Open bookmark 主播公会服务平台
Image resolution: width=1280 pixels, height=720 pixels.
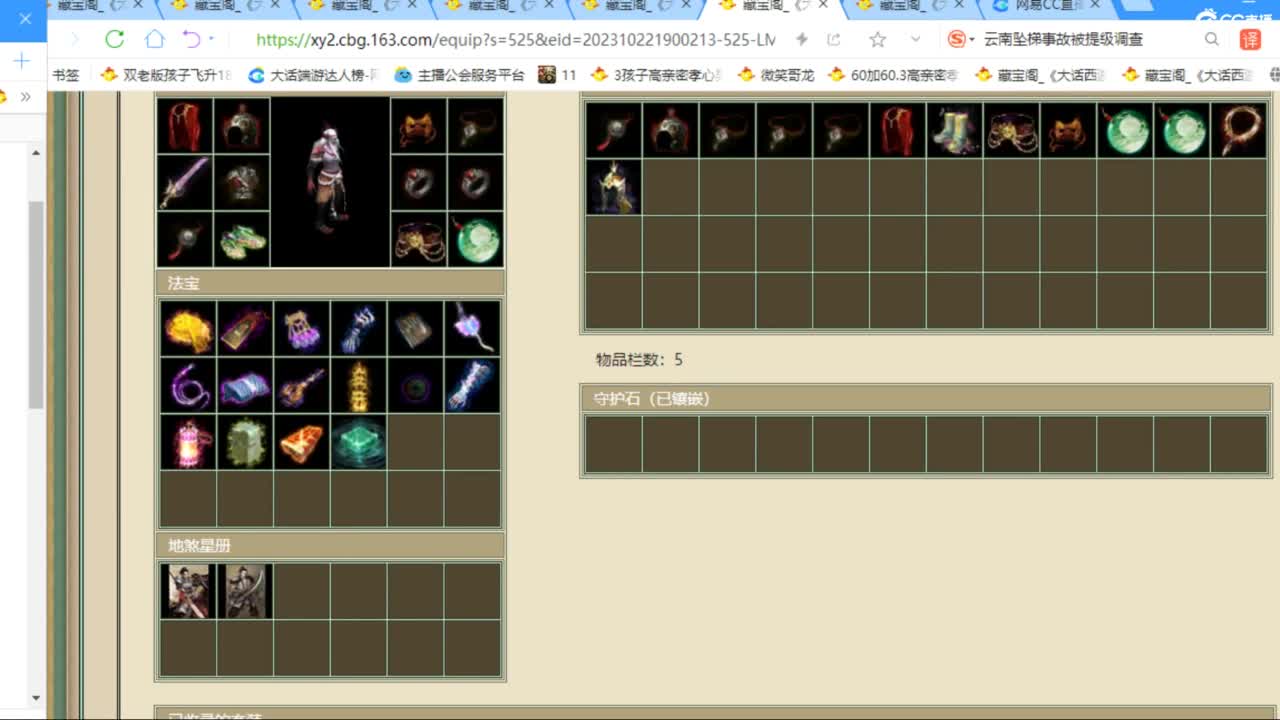coord(459,75)
